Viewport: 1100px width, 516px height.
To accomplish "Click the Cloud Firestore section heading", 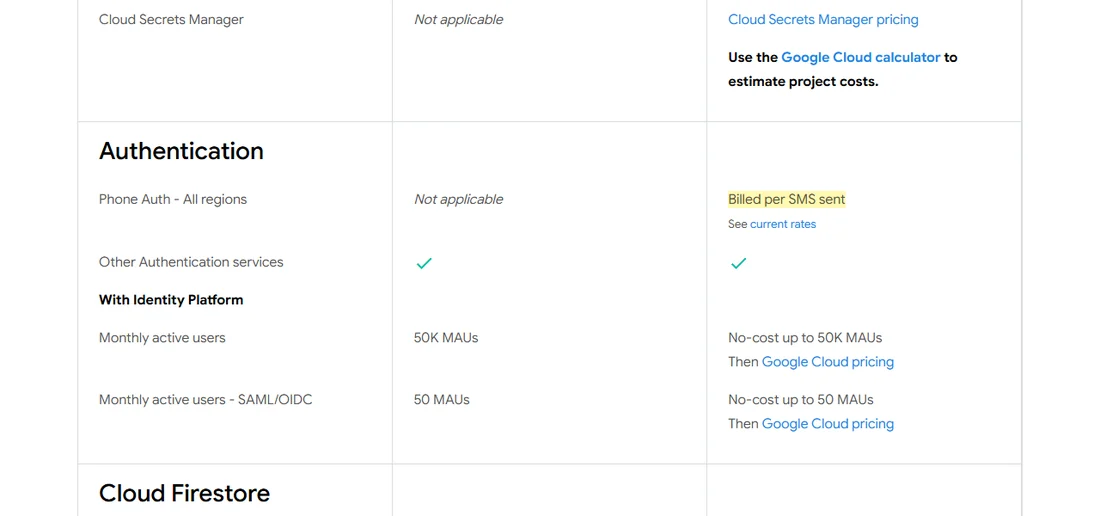I will (185, 493).
